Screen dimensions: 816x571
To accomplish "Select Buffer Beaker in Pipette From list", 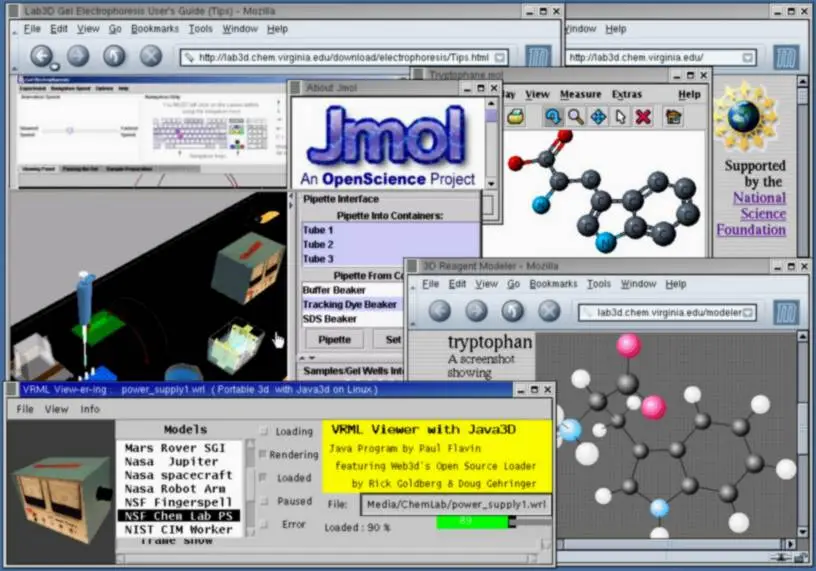I will pos(353,290).
